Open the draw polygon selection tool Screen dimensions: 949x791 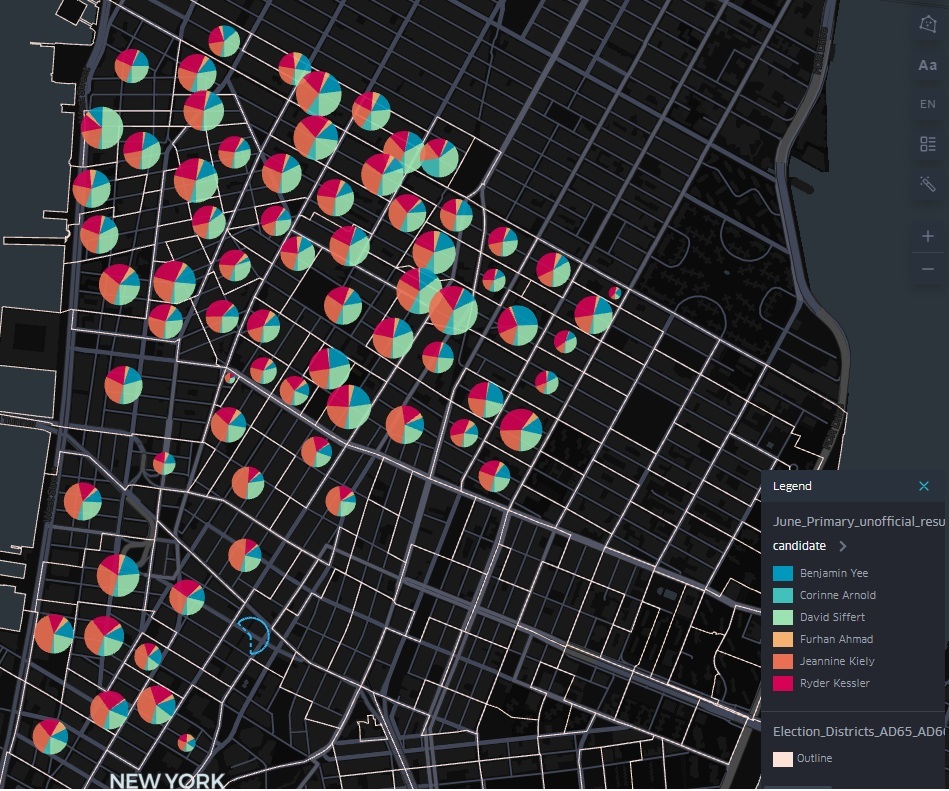coord(927,24)
